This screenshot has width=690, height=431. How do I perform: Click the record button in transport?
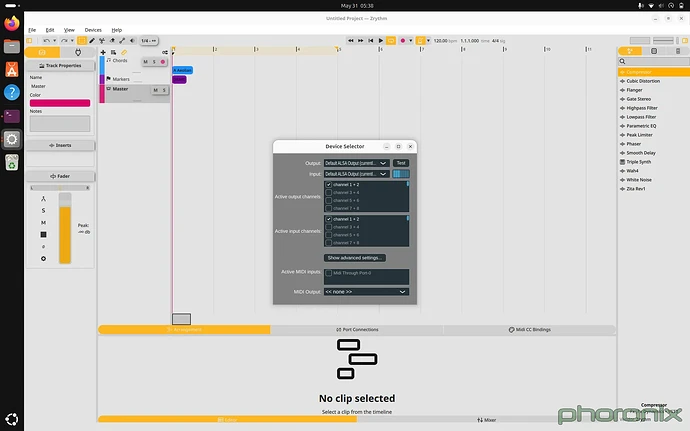tap(402, 41)
